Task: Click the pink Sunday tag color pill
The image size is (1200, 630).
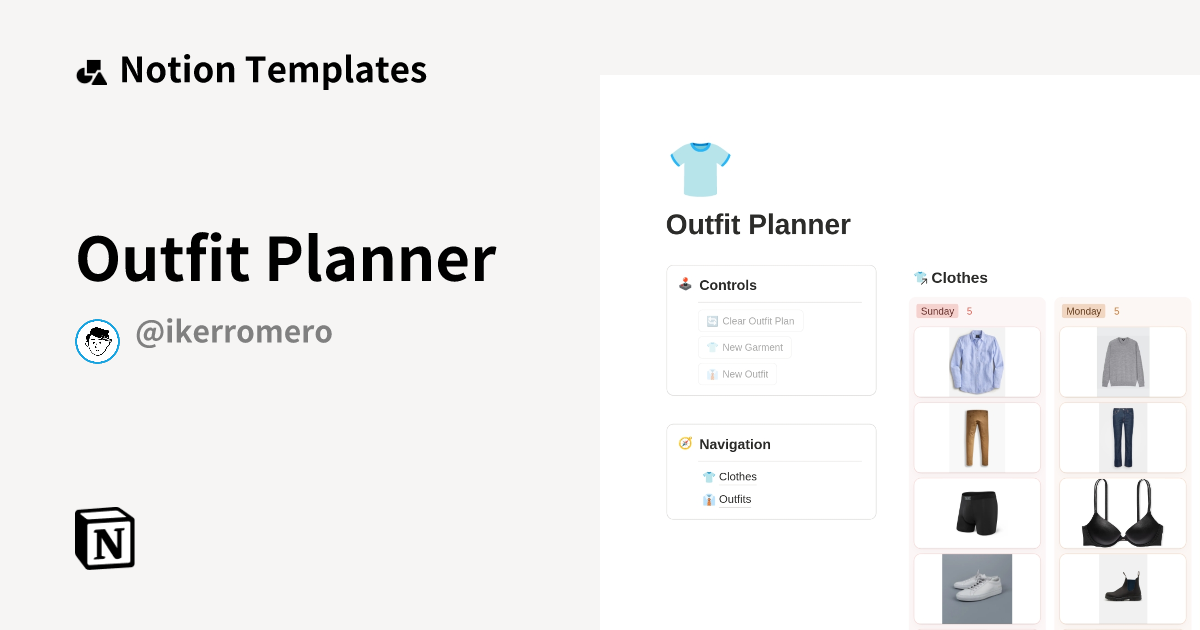Action: 937,311
